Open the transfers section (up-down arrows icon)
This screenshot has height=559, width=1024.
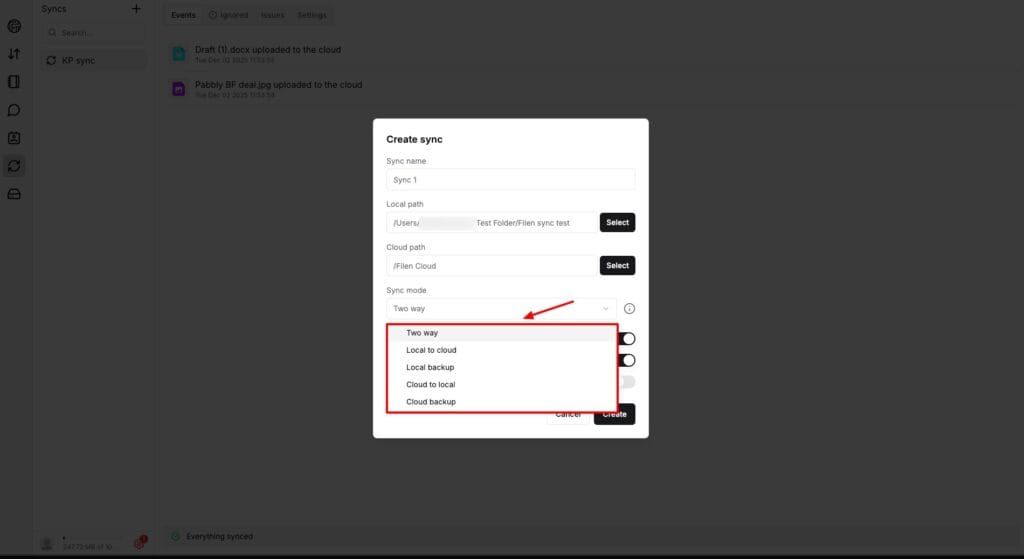[14, 54]
